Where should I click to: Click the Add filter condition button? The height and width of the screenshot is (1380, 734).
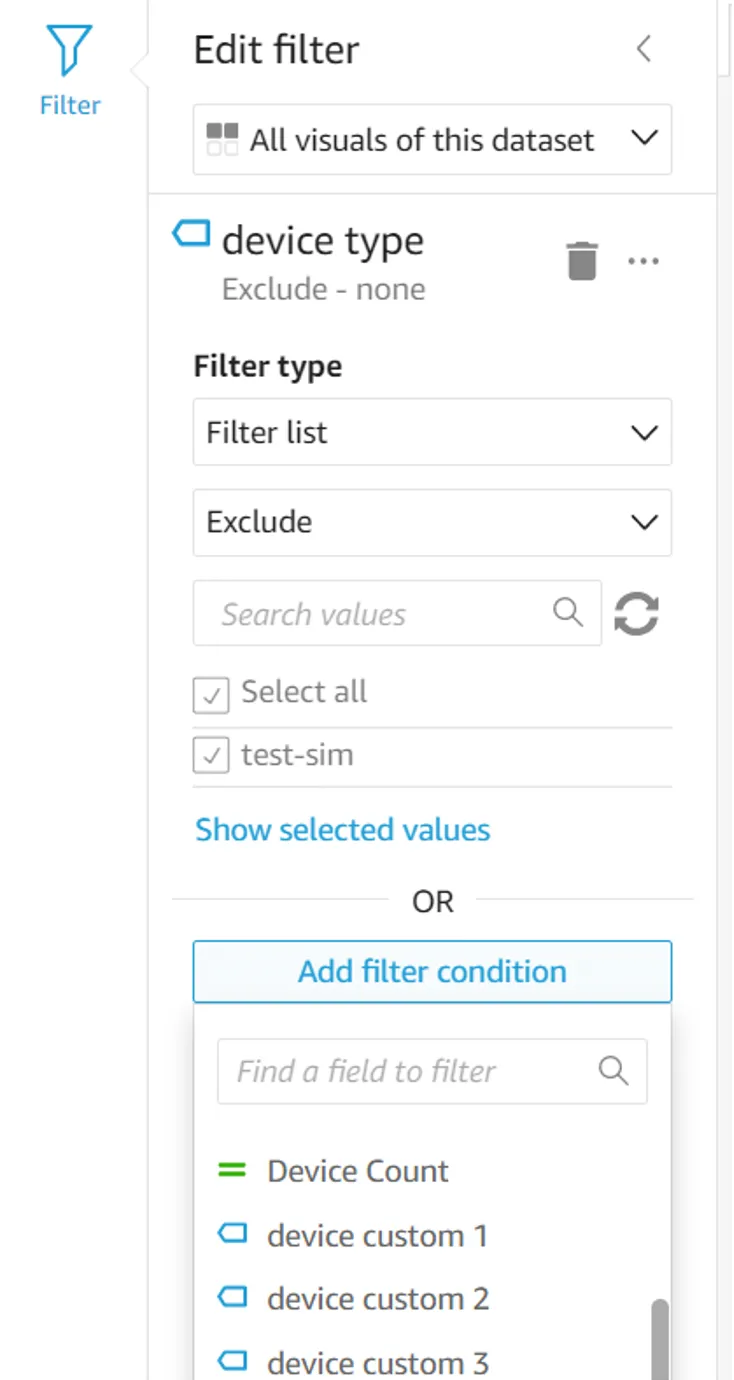(x=432, y=971)
